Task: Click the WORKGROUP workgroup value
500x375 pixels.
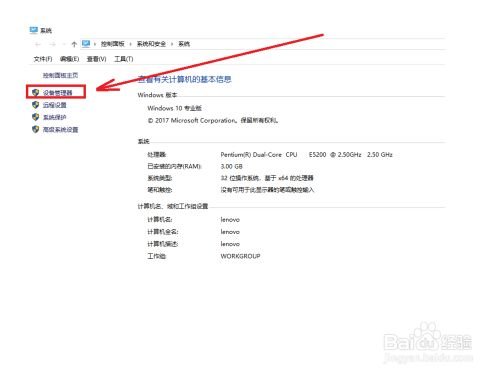Action: 240,256
